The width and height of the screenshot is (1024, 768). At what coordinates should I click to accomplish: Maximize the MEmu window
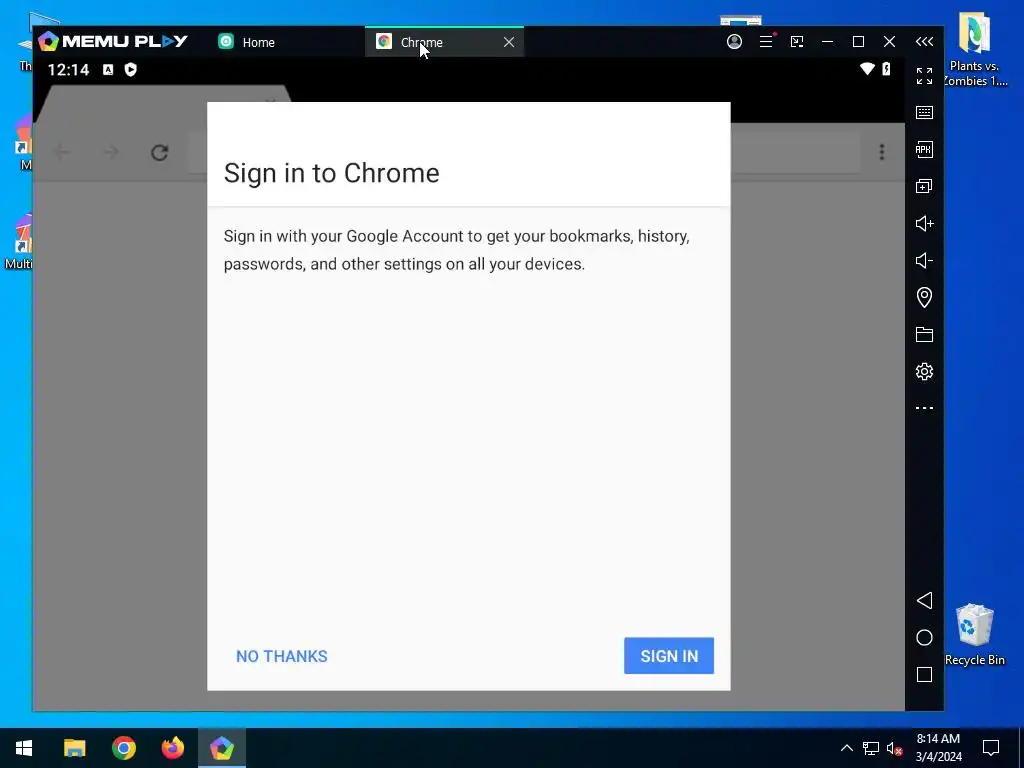click(858, 42)
